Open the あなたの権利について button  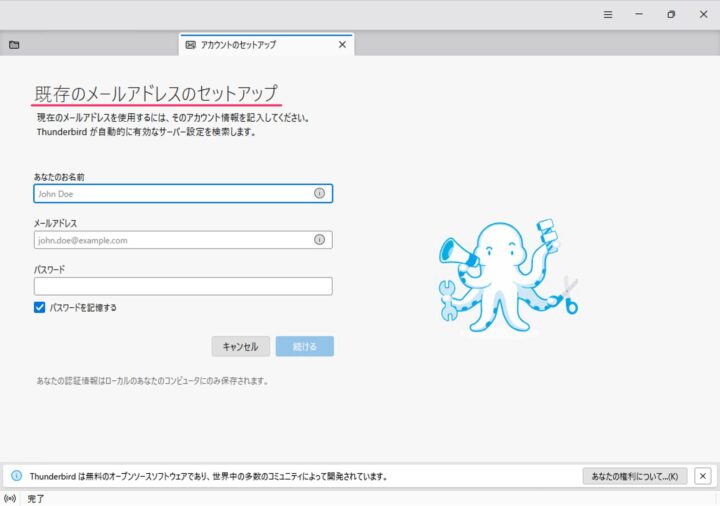point(634,477)
